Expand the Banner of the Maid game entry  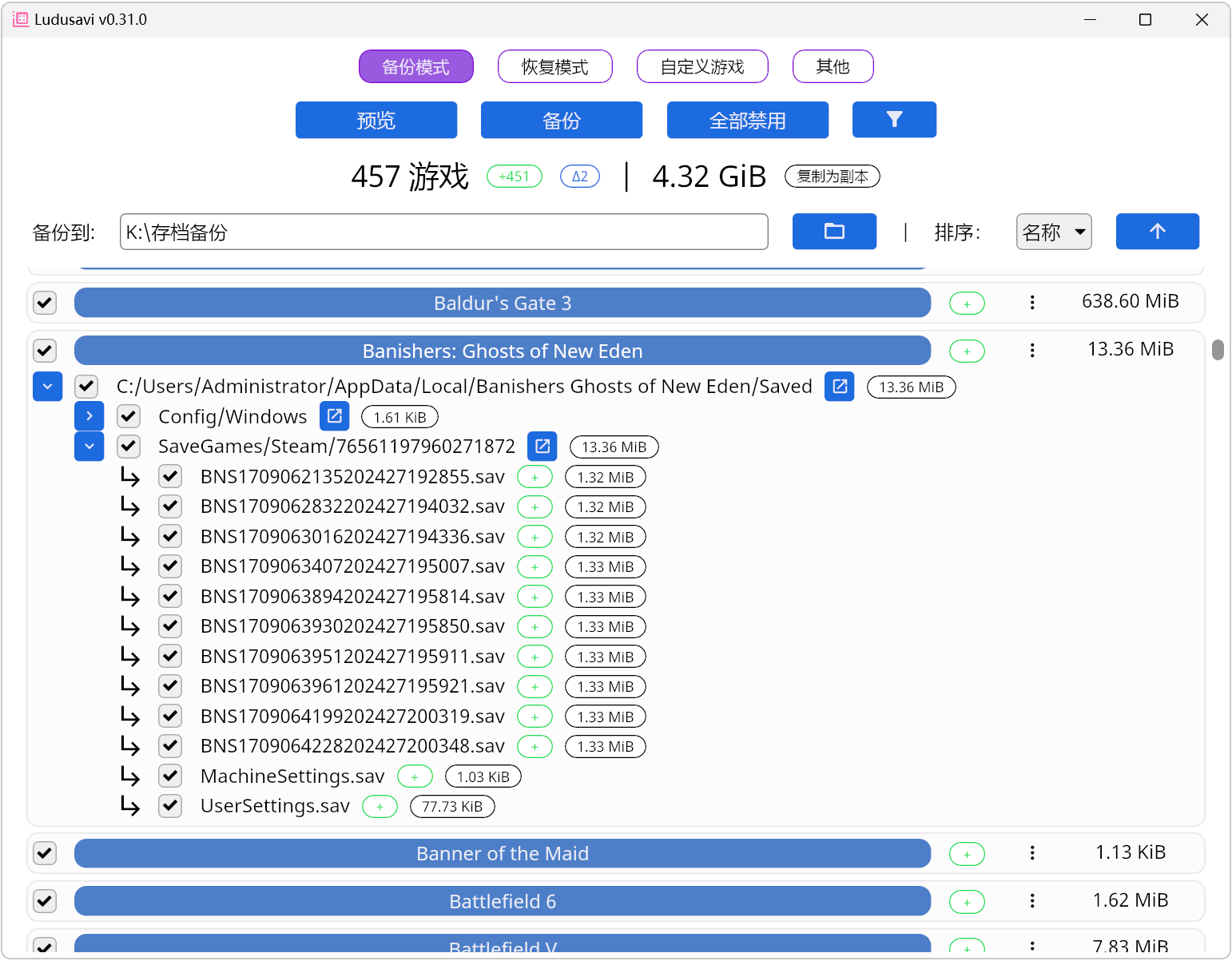[503, 853]
